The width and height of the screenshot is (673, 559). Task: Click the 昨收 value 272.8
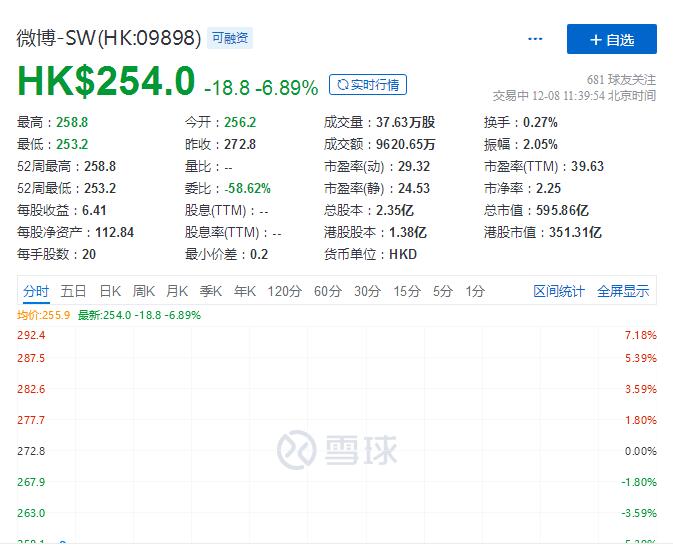pos(240,144)
